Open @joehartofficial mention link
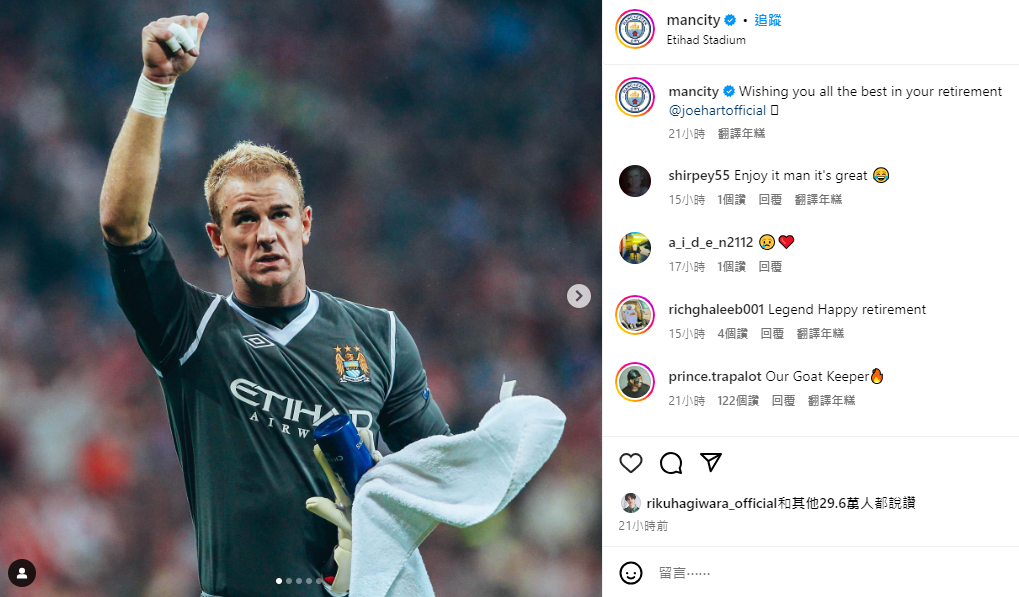The width and height of the screenshot is (1019, 597). coord(717,110)
